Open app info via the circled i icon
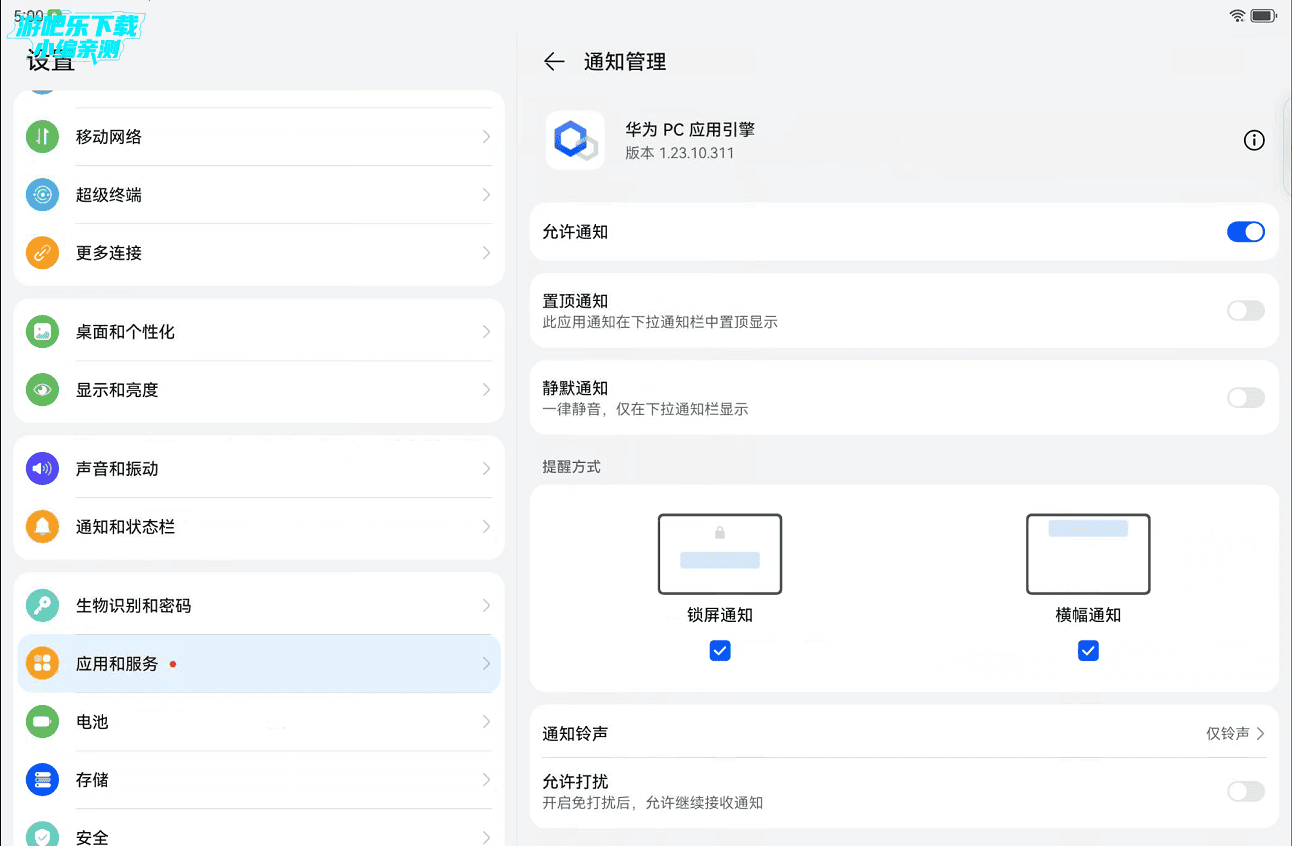Image resolution: width=1292 pixels, height=846 pixels. pyautogui.click(x=1253, y=140)
